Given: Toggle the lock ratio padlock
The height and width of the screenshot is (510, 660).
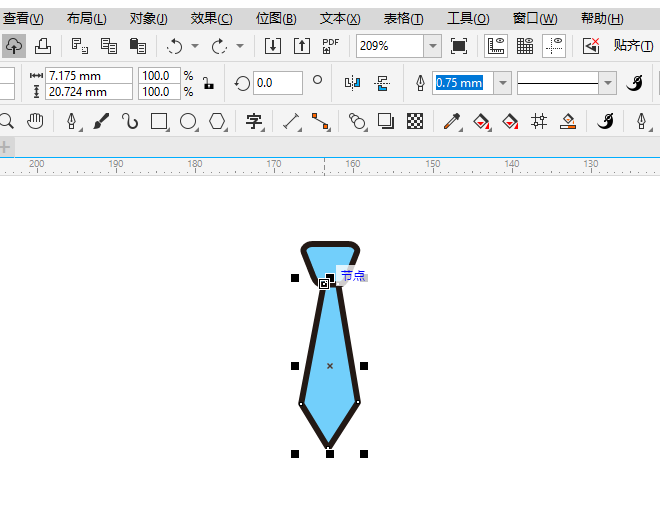Looking at the screenshot, I should pos(208,83).
